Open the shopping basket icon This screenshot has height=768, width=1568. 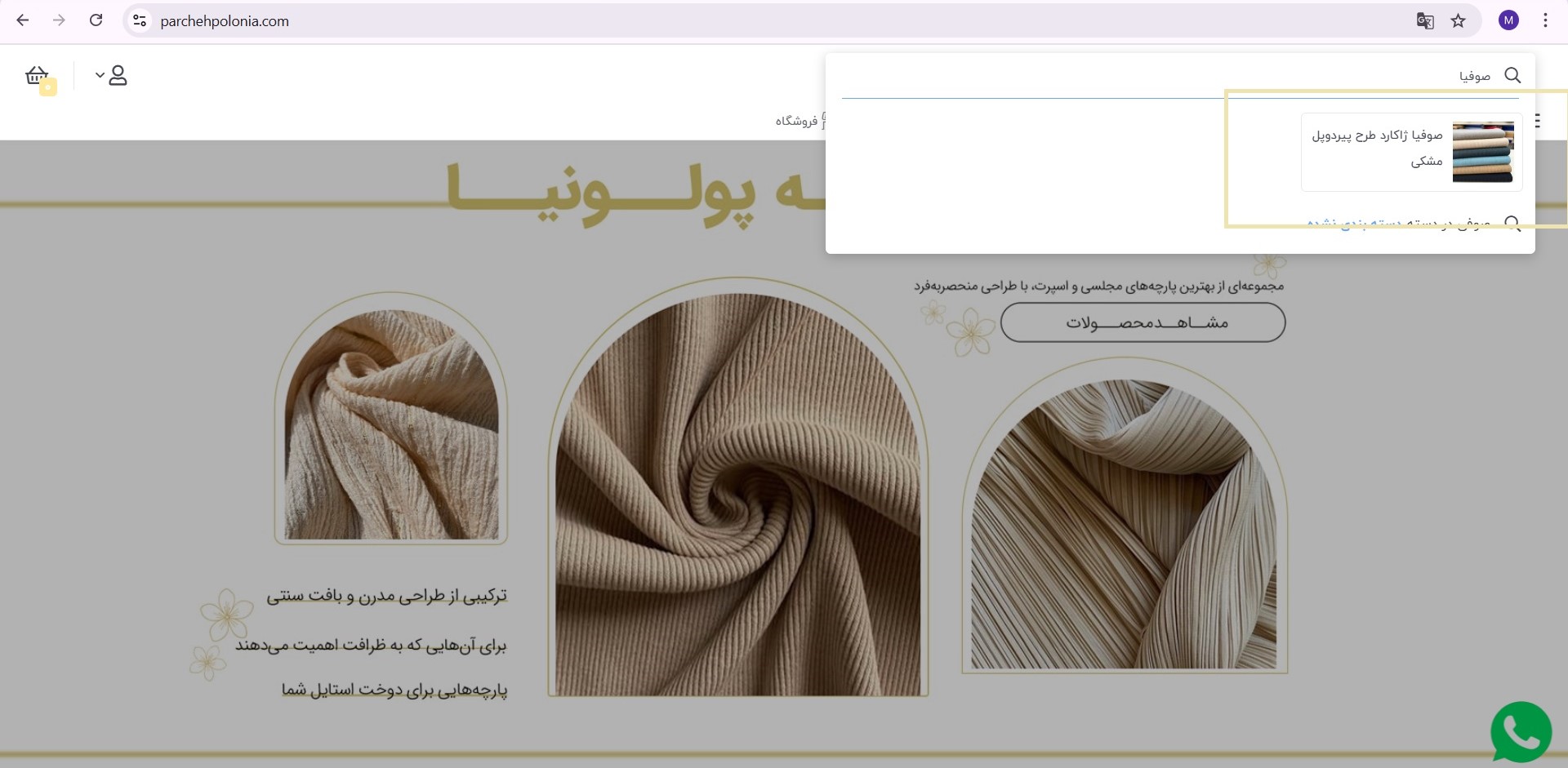coord(37,76)
